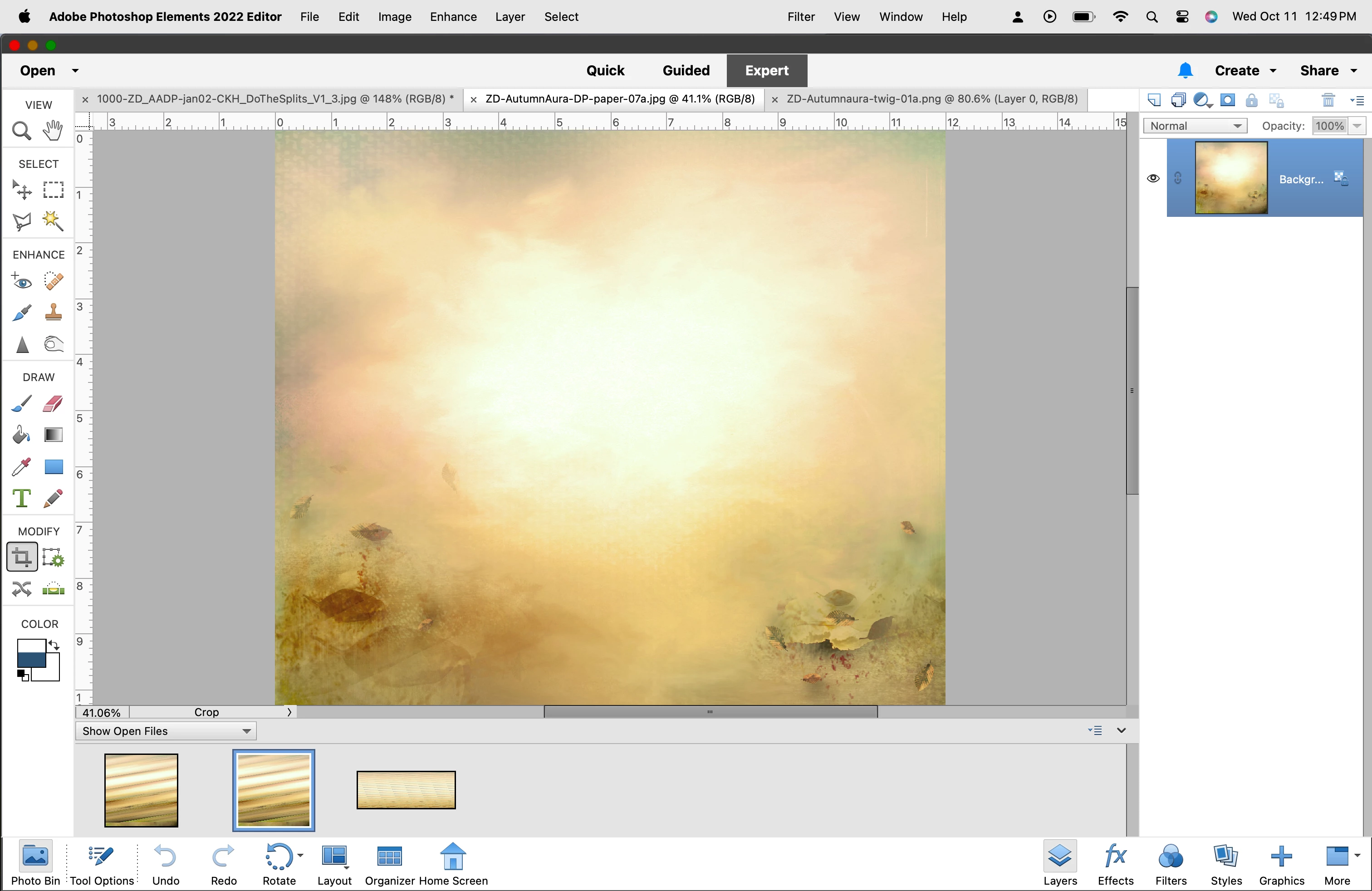The image size is (1372, 891).
Task: Activate the Red Eye Removal tool
Action: (21, 281)
